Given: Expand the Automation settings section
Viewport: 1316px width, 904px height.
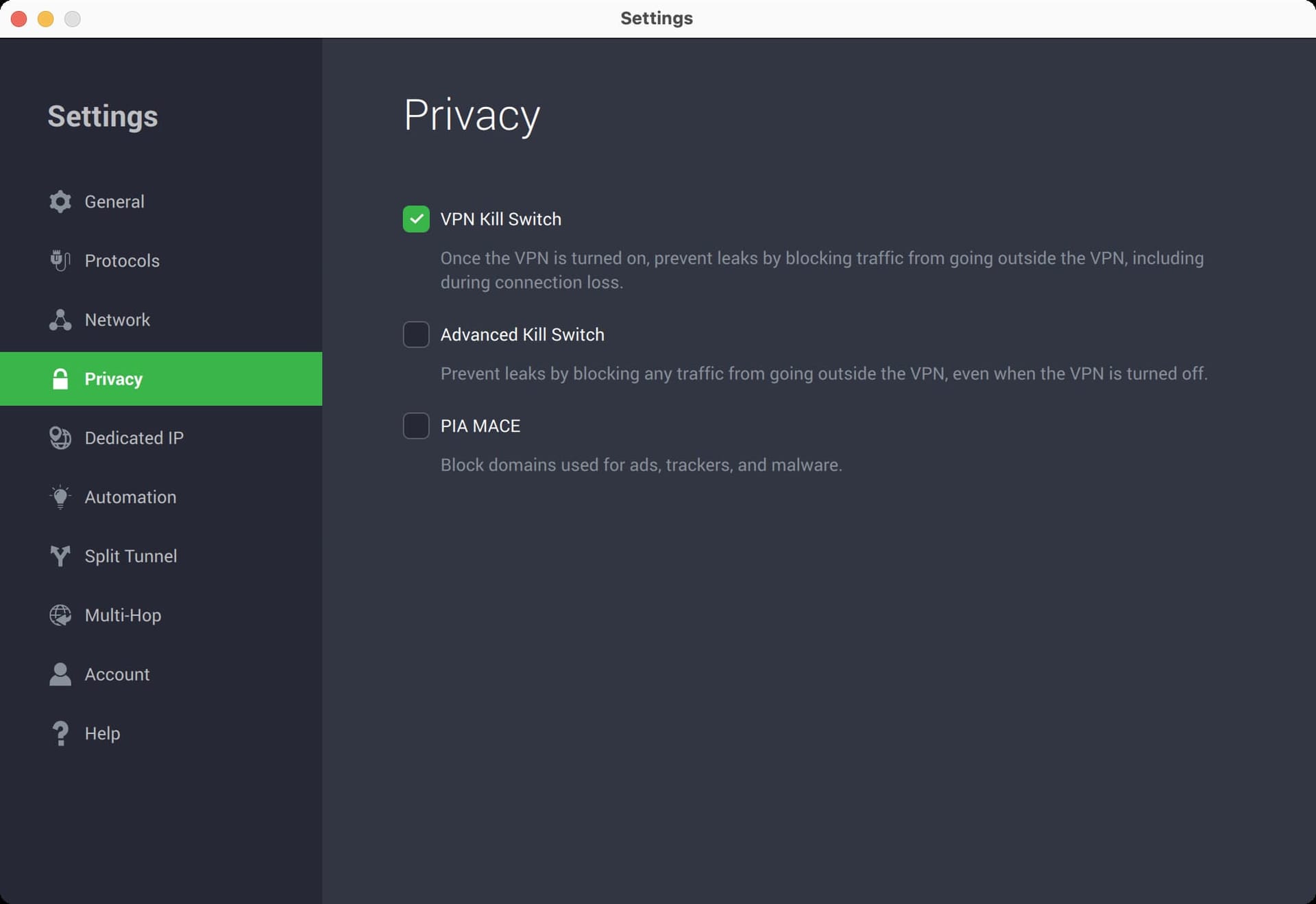Looking at the screenshot, I should (x=130, y=497).
